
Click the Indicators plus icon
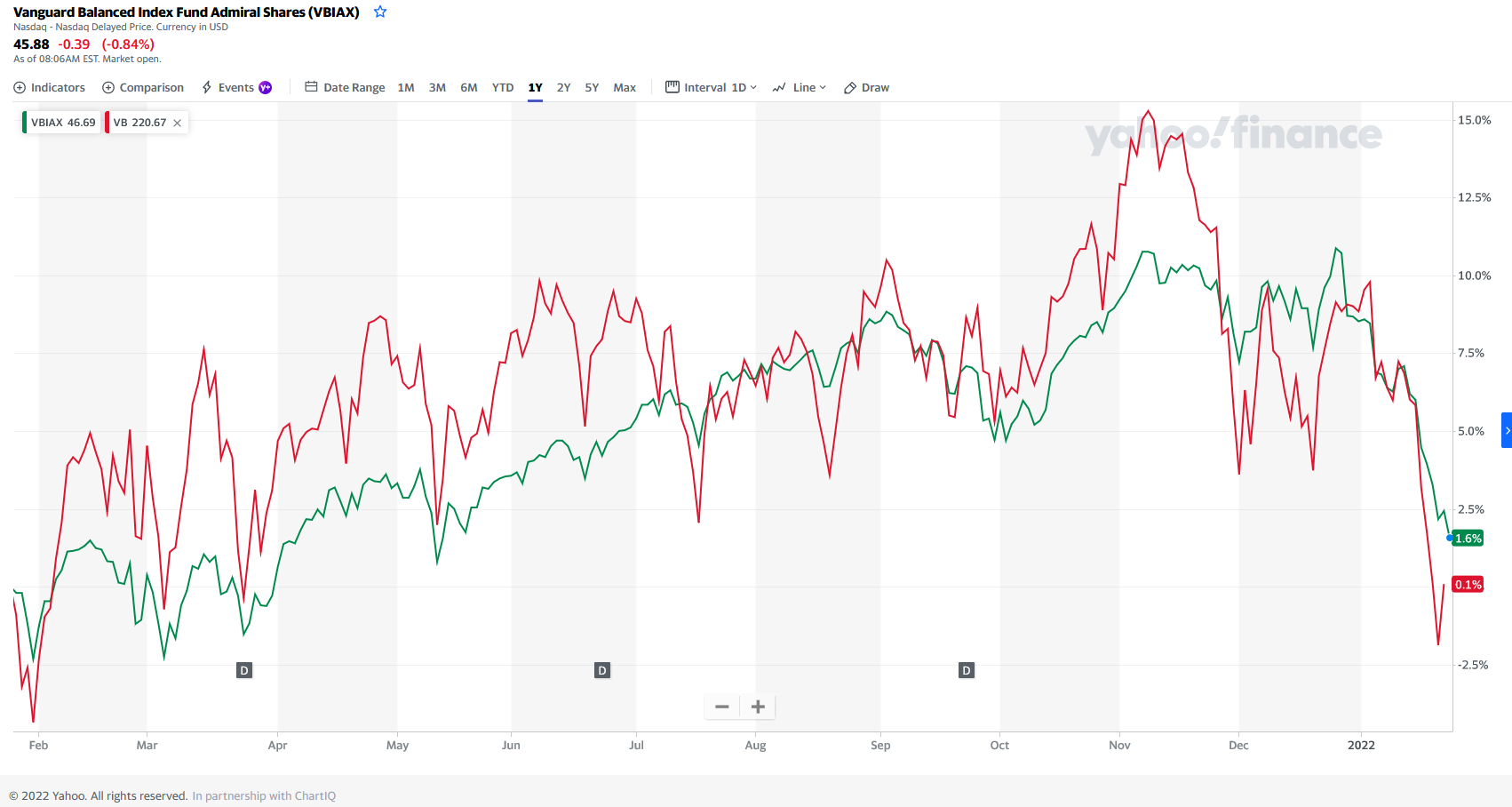(20, 87)
